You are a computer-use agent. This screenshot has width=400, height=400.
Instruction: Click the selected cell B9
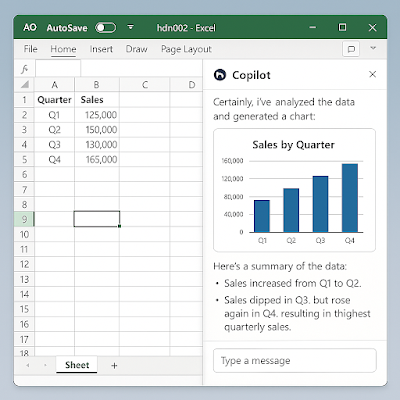[97, 219]
